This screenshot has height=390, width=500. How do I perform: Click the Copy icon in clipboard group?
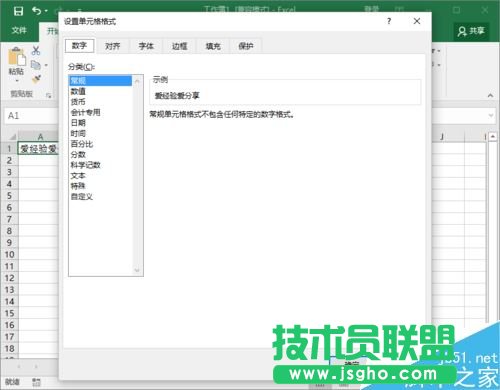(x=36, y=65)
